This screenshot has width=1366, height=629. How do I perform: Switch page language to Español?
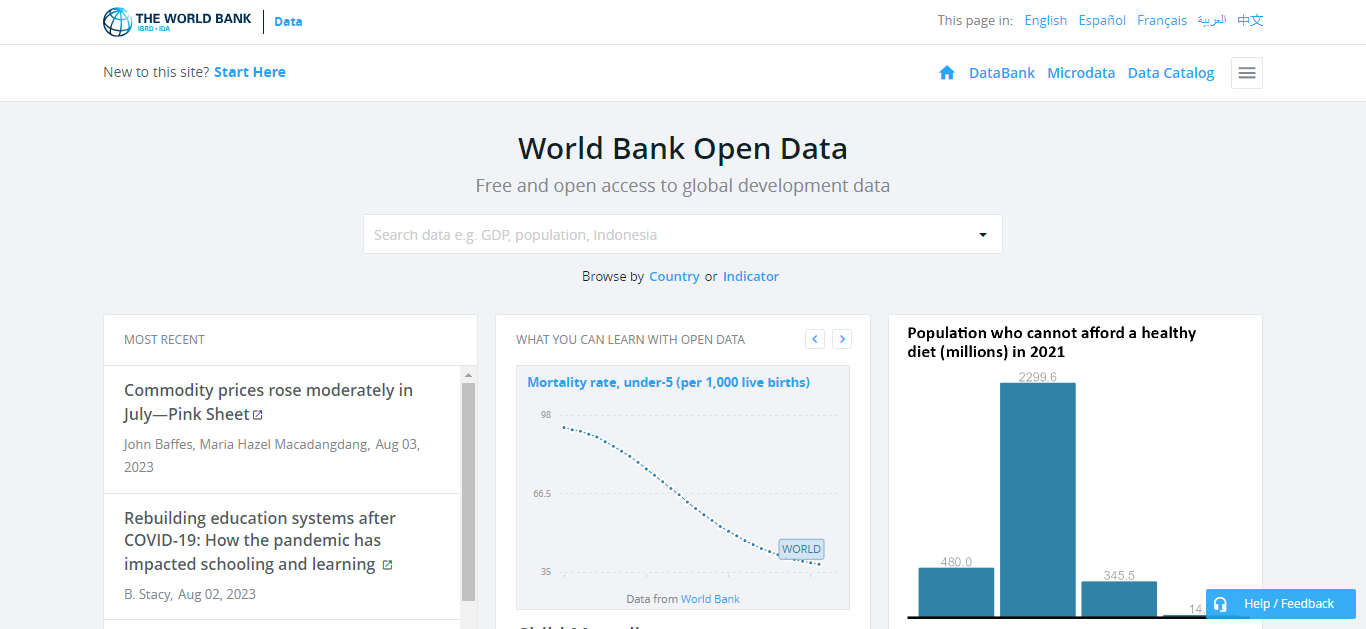pos(1102,21)
